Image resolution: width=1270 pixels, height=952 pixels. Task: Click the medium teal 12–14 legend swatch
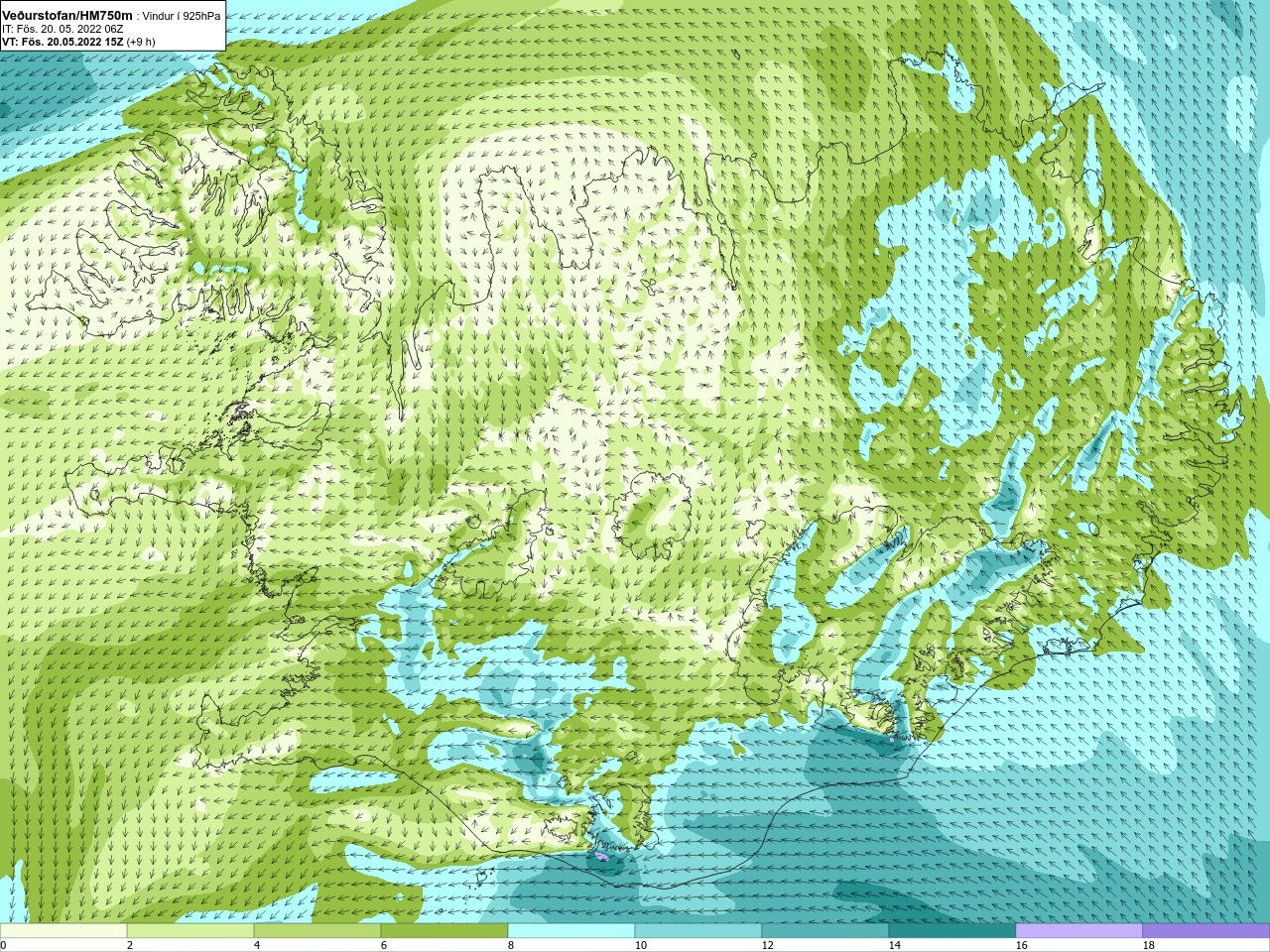point(825,931)
